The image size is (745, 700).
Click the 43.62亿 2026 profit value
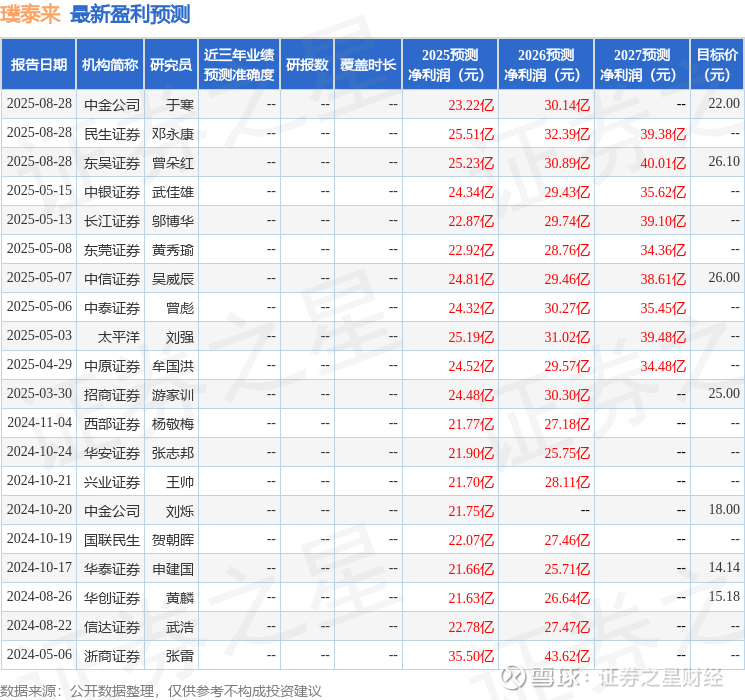click(567, 656)
